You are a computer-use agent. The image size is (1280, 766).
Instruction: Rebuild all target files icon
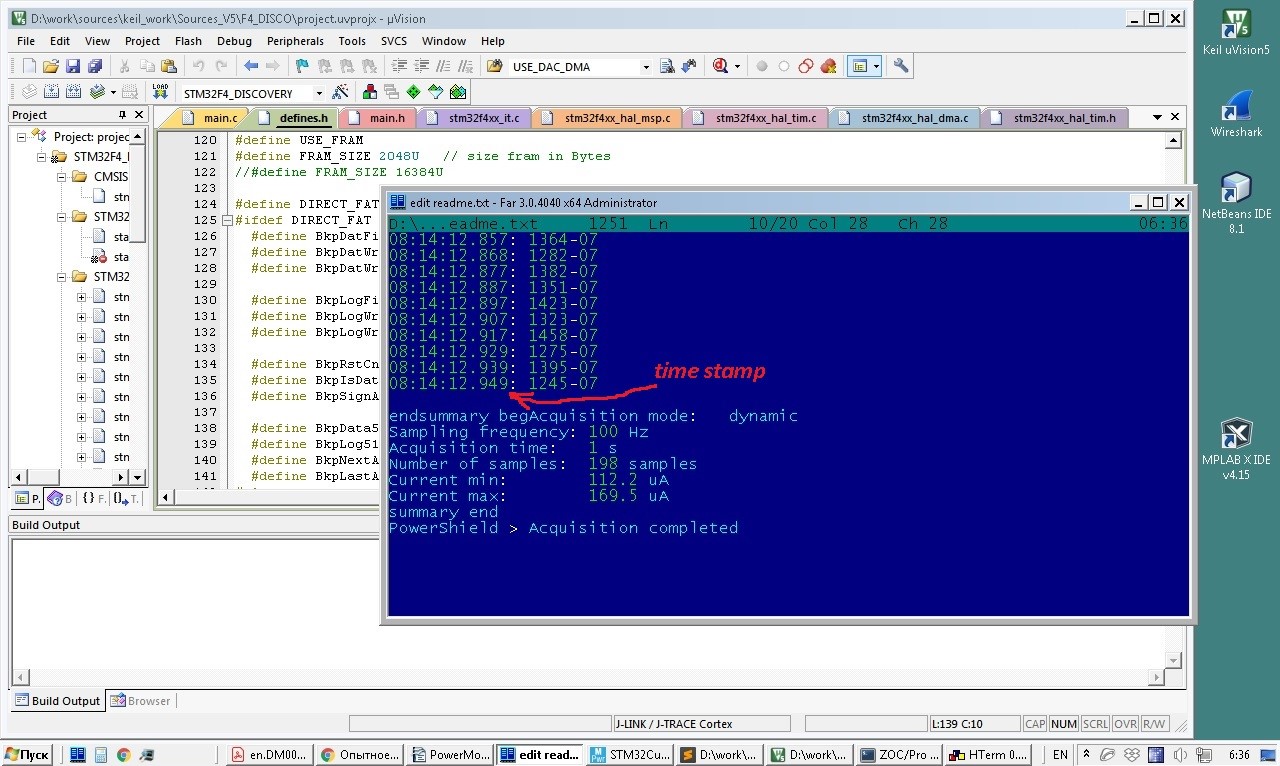(x=73, y=92)
